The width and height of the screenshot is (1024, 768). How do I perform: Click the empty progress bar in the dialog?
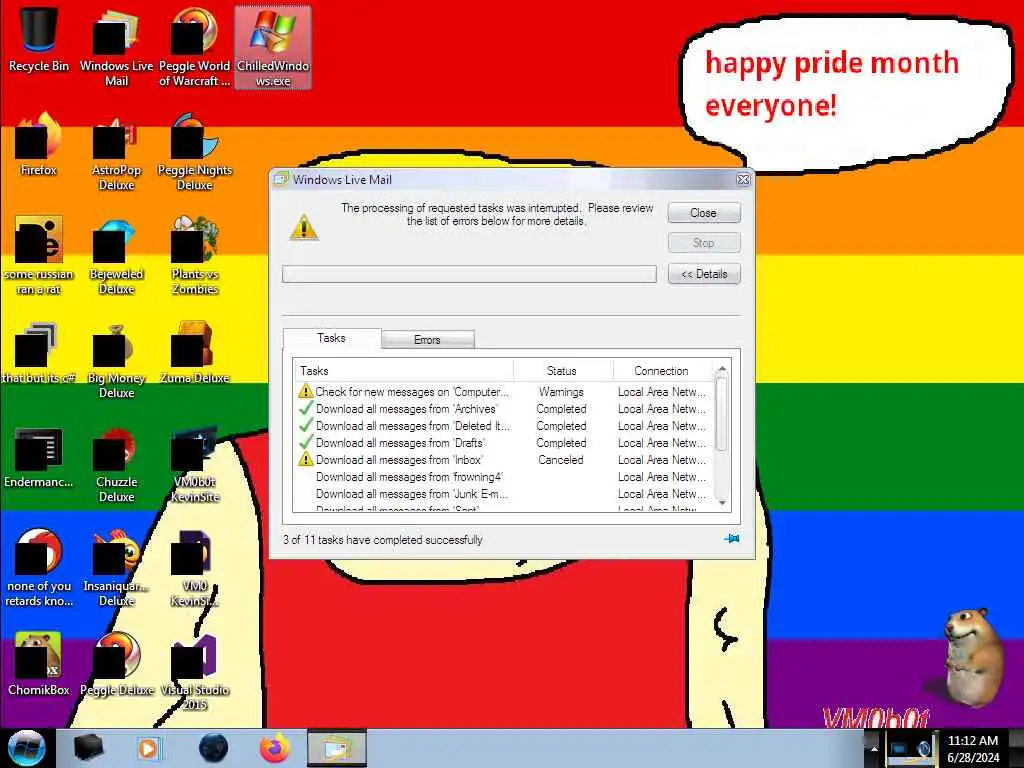tap(469, 274)
